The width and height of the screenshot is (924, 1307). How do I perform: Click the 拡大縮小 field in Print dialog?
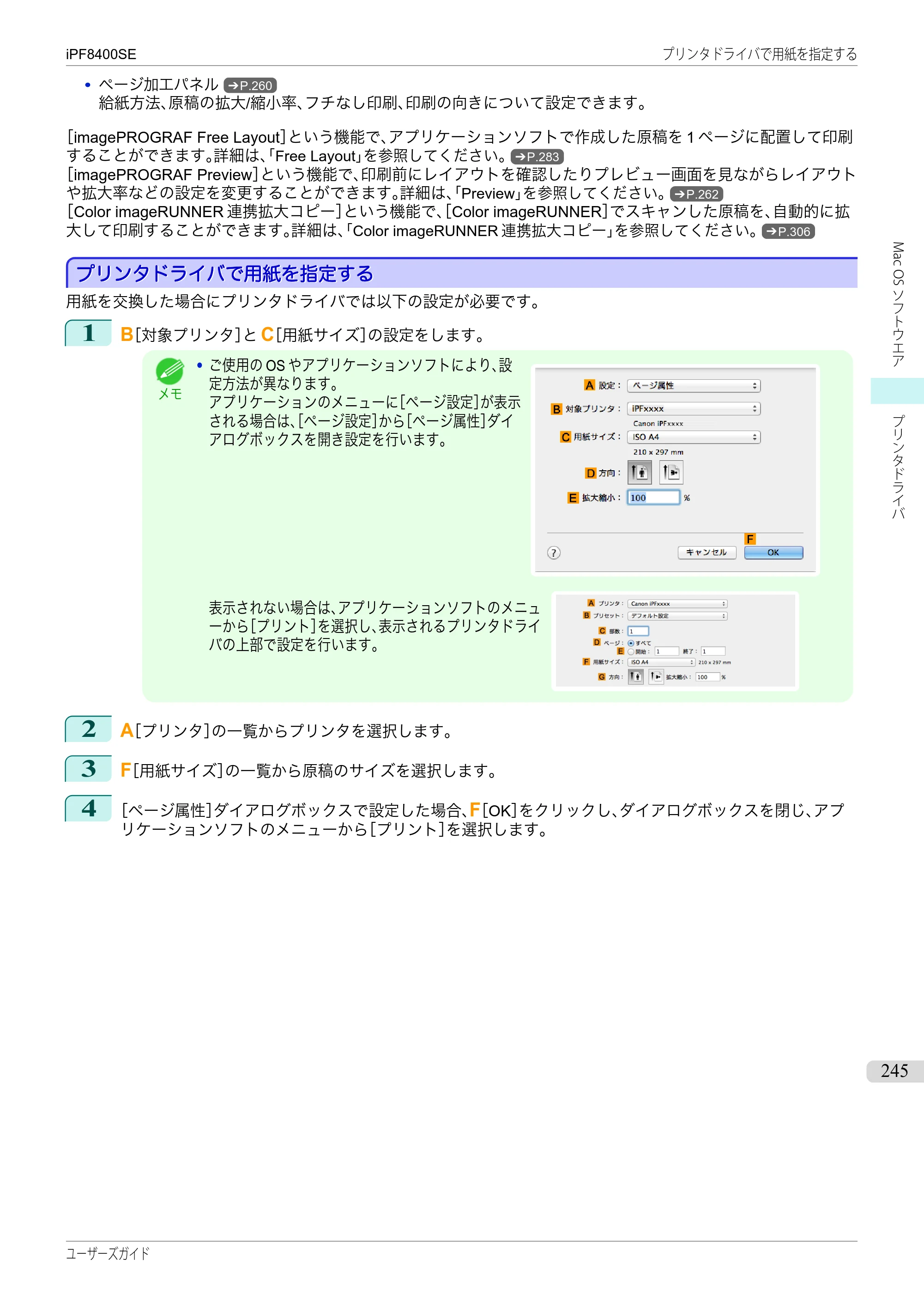pos(708,677)
